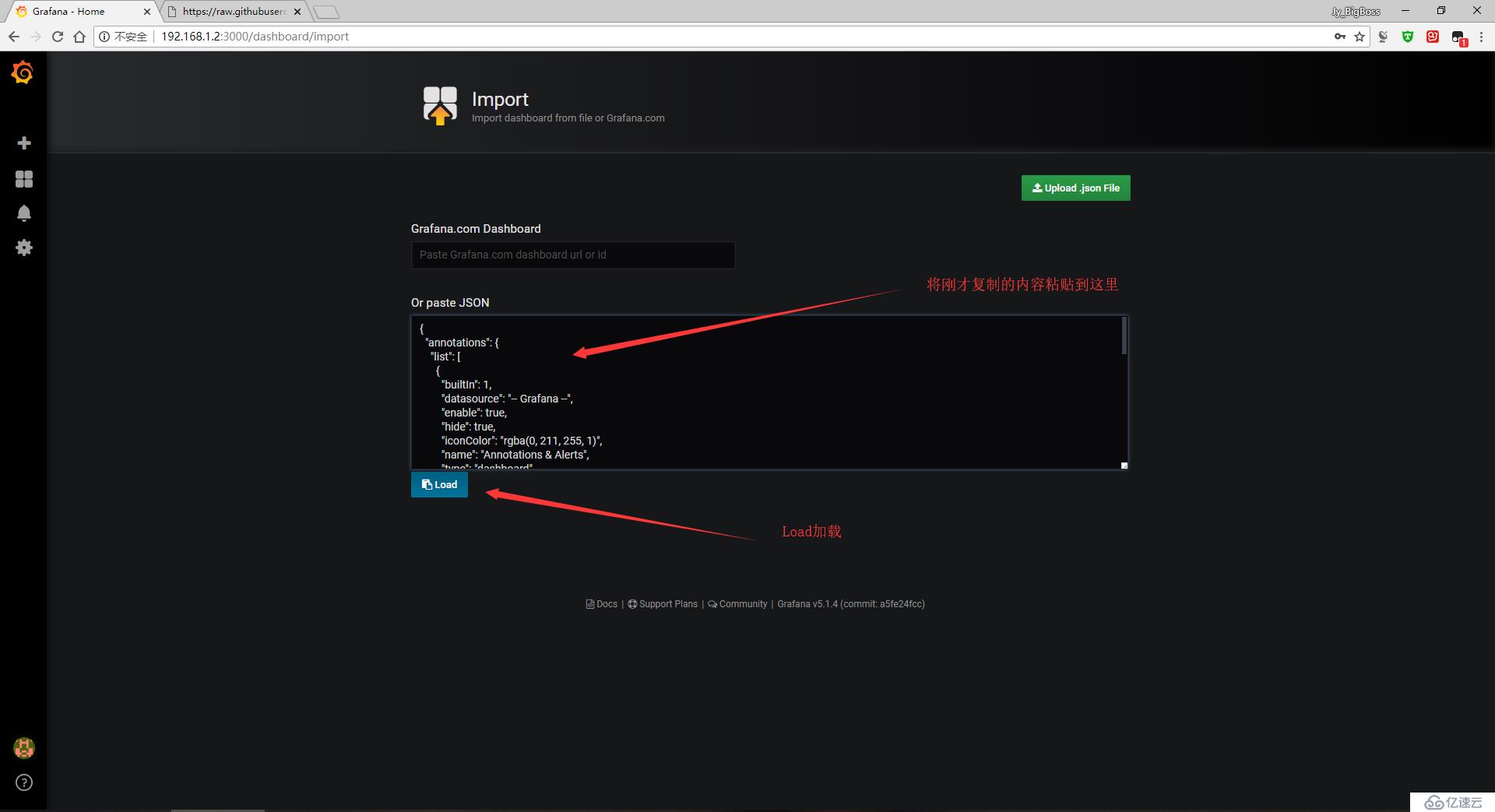
Task: Open the Configuration gear icon in sidebar
Action: [24, 248]
